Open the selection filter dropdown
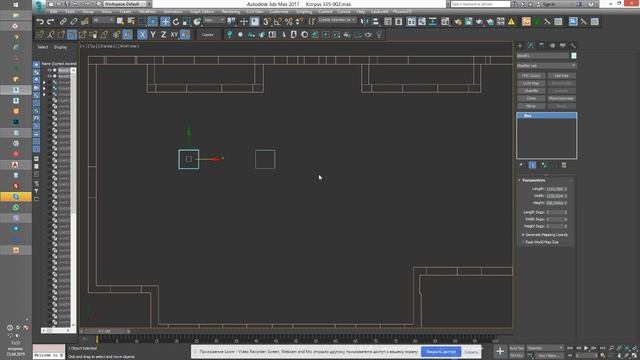This screenshot has width=640, height=360. click(x=103, y=20)
